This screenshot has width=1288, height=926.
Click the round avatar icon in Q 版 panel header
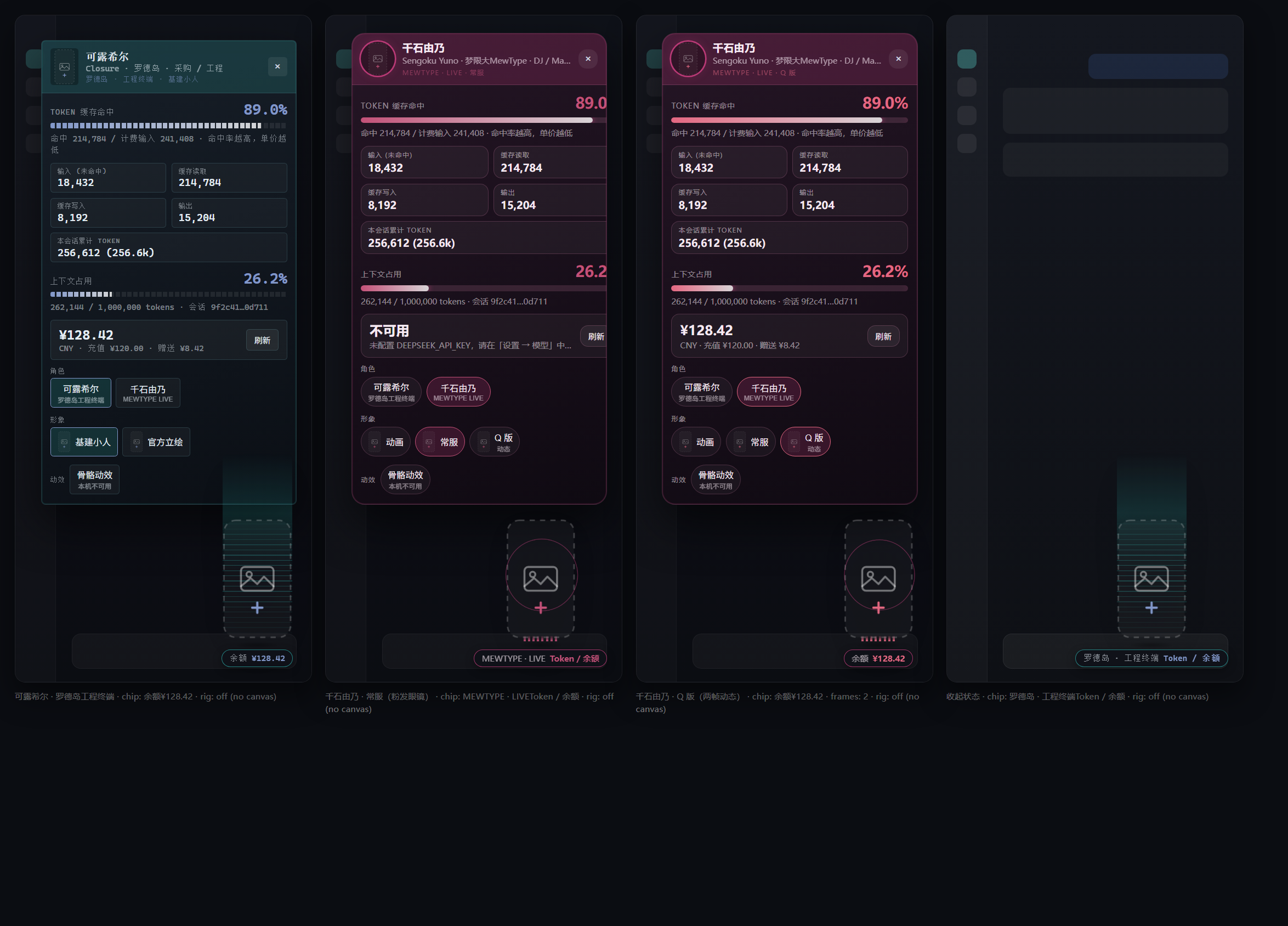pyautogui.click(x=688, y=59)
